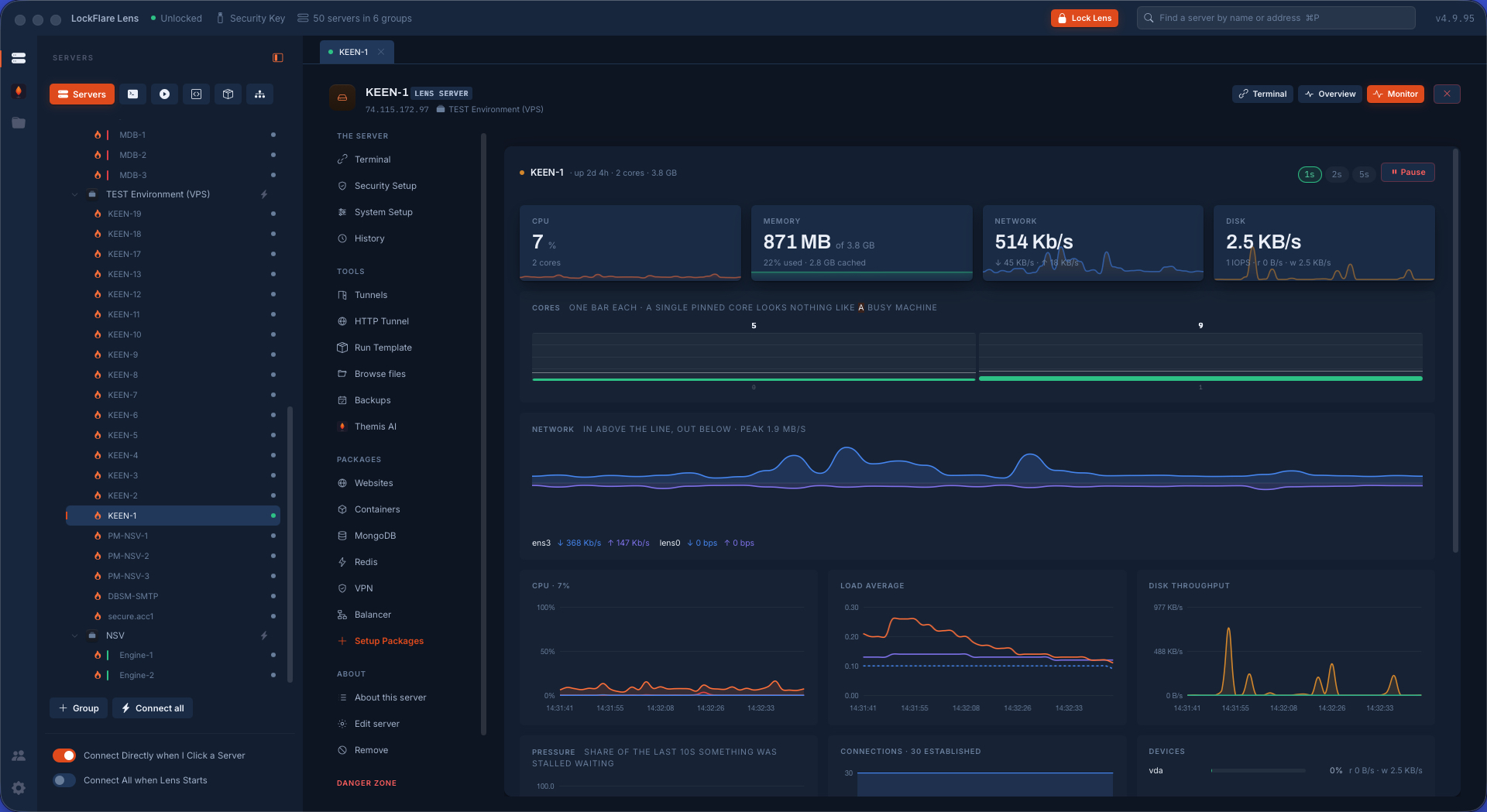Add a new Group
The height and width of the screenshot is (812, 1487).
pyautogui.click(x=79, y=708)
